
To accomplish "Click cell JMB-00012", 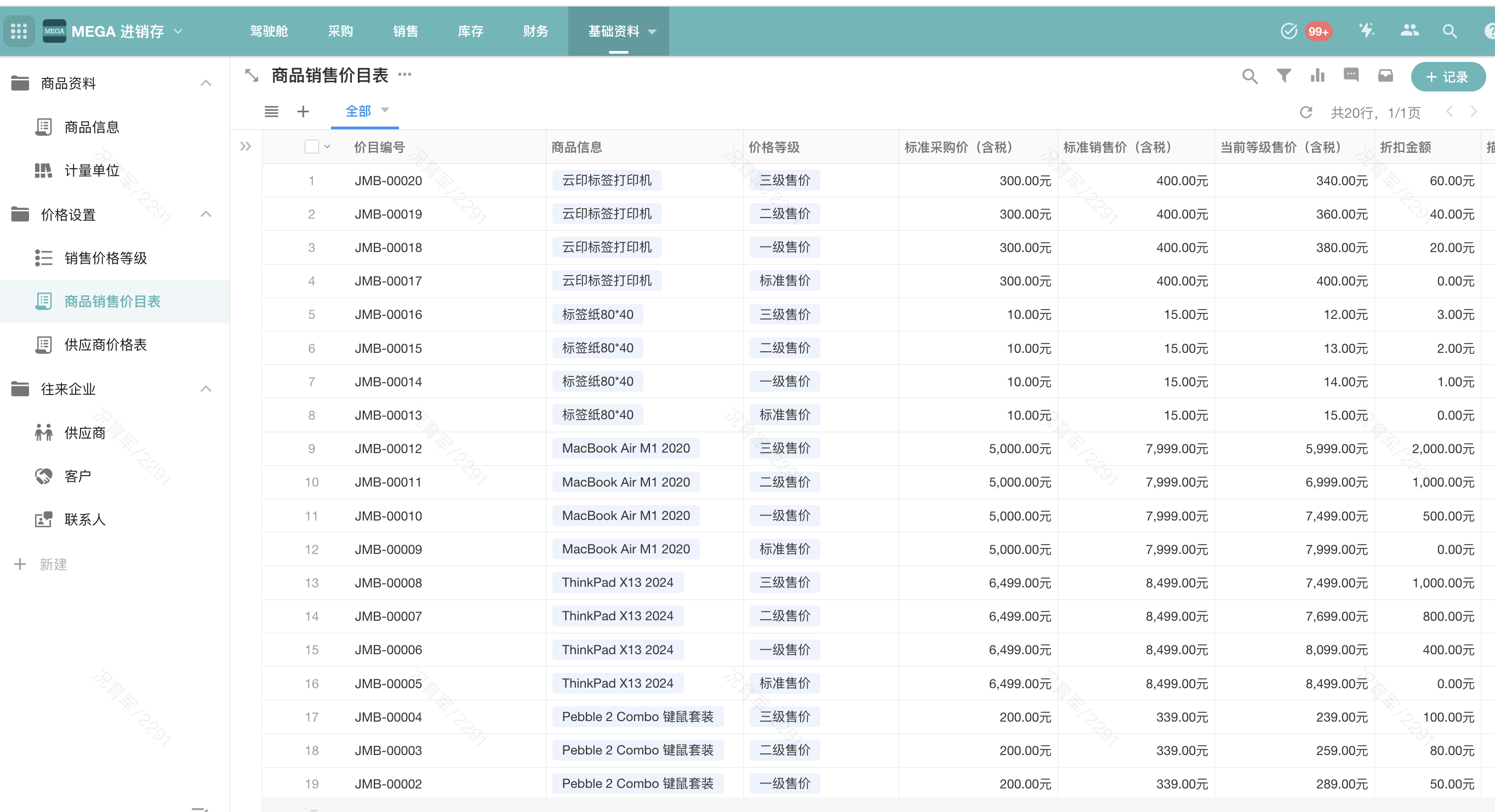I will point(388,449).
